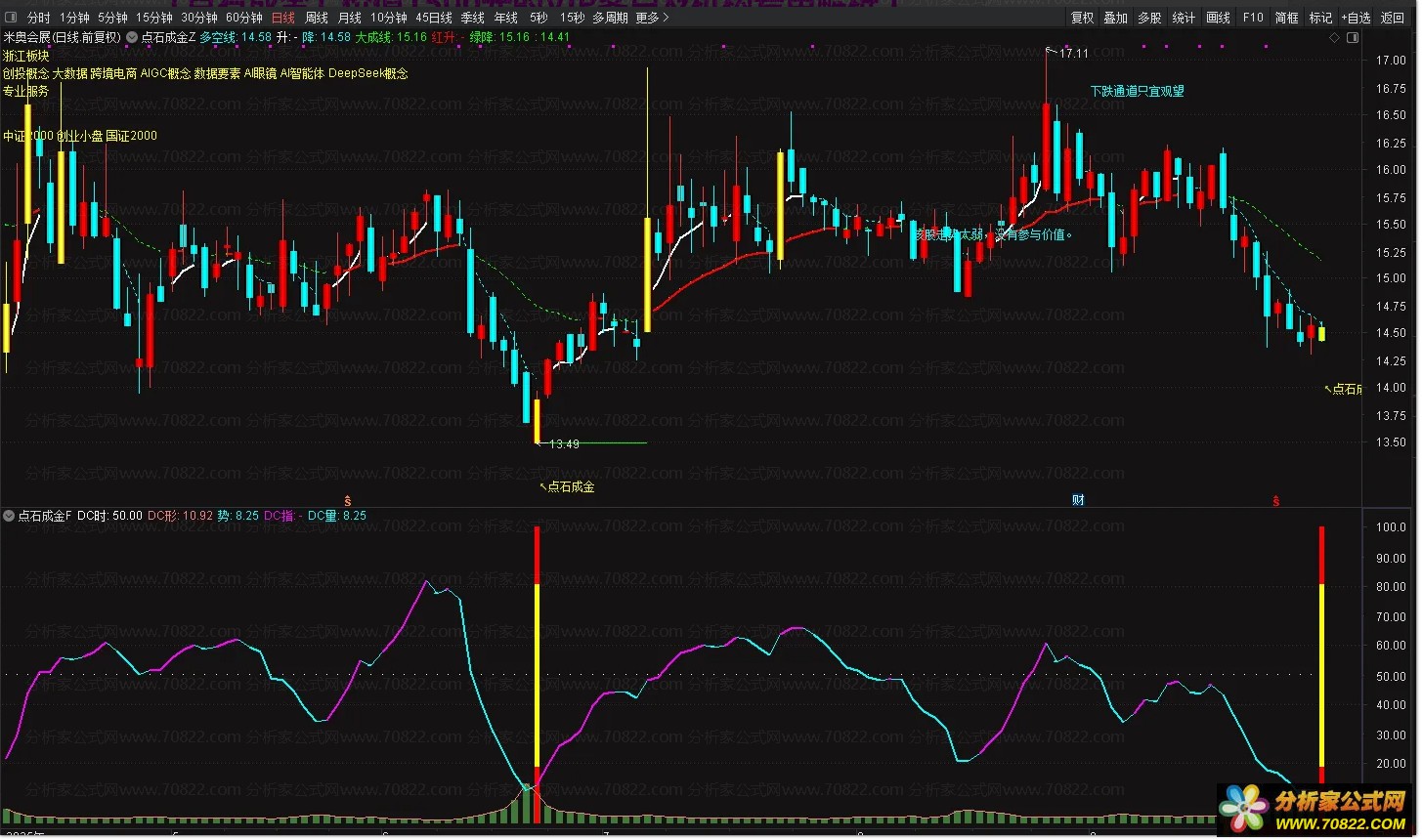Click the 叠加 overlay button
The height and width of the screenshot is (840, 1422).
tap(1115, 18)
